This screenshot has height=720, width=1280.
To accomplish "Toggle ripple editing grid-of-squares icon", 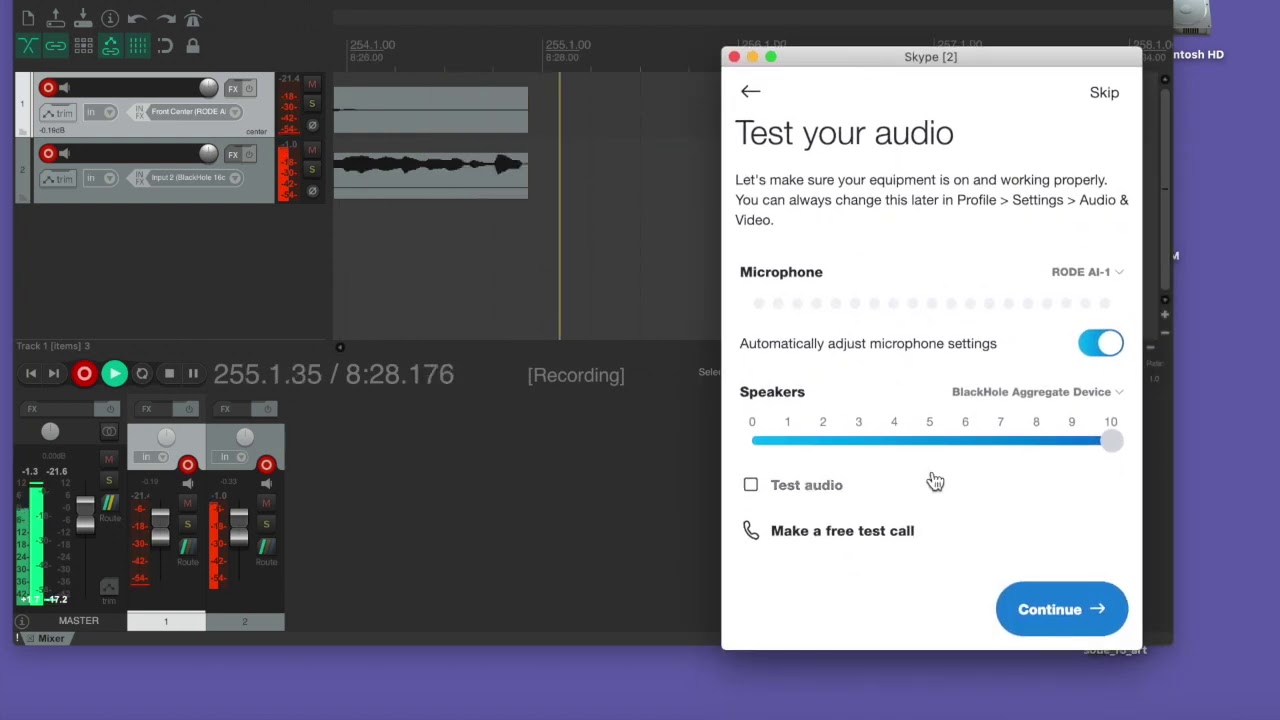I will pyautogui.click(x=83, y=45).
